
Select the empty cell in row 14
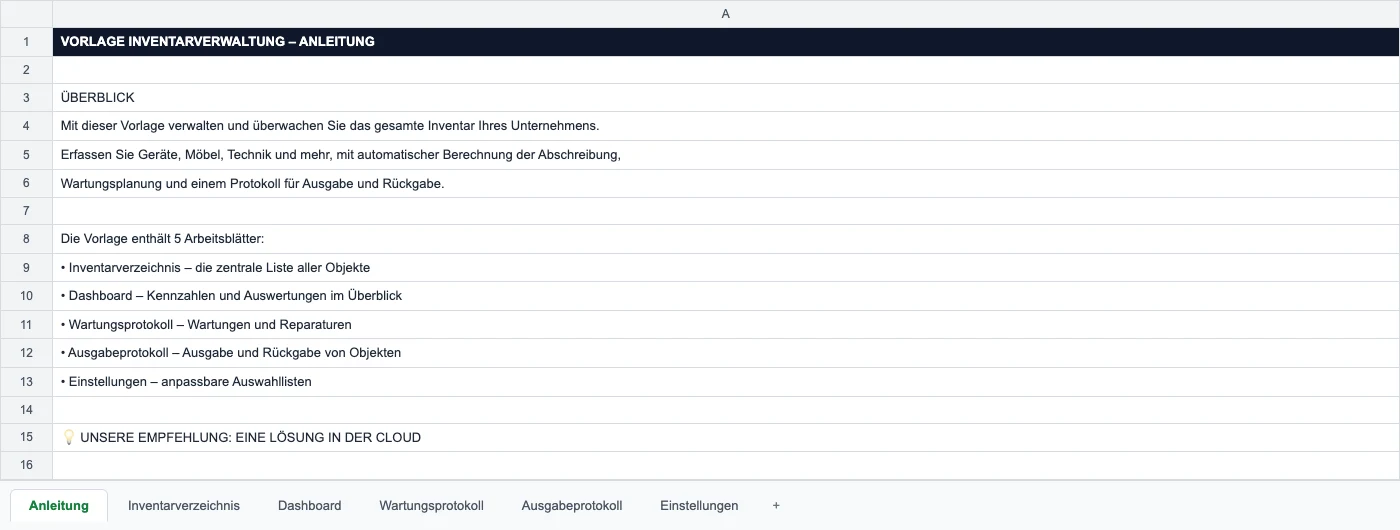(x=725, y=409)
